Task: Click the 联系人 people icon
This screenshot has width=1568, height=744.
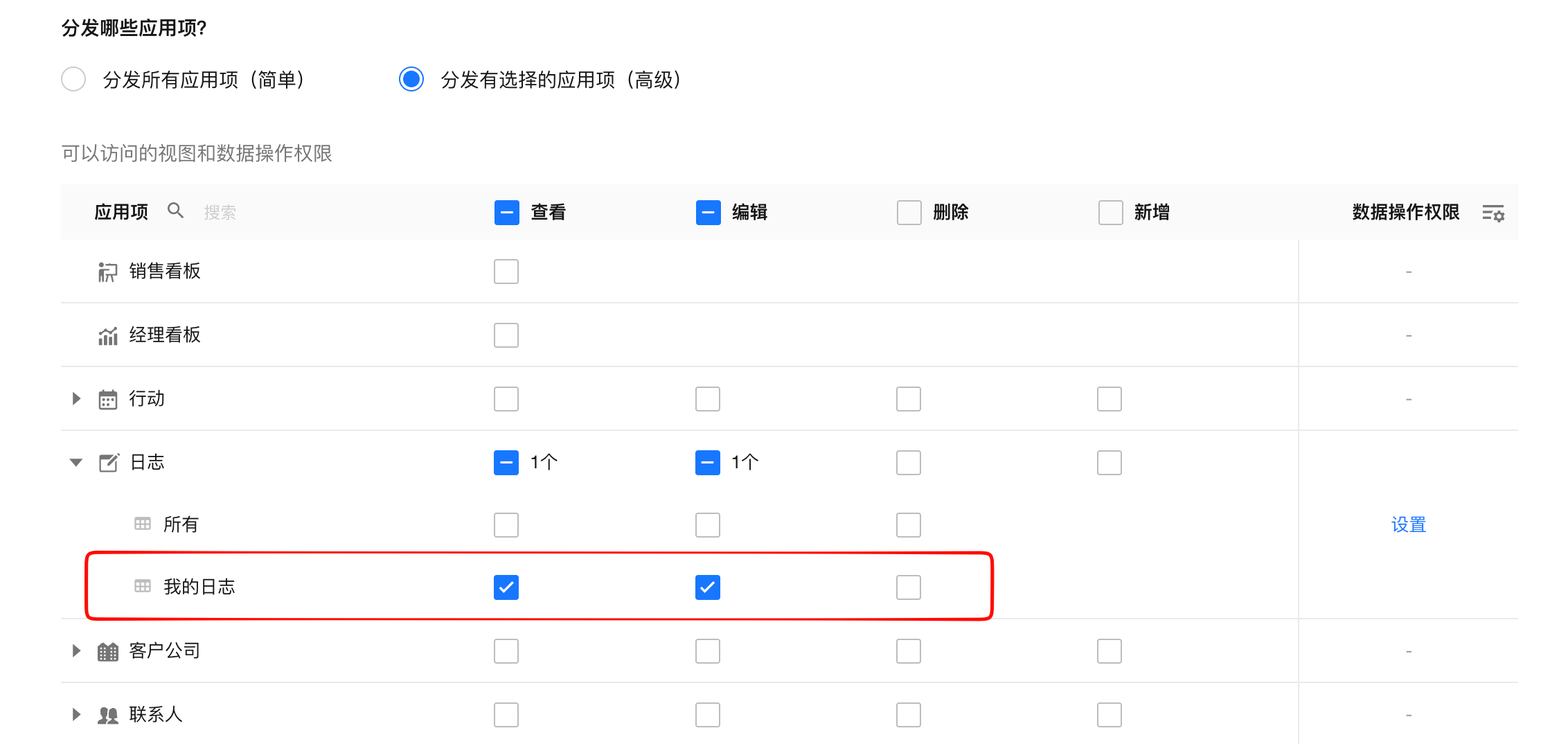Action: [107, 715]
